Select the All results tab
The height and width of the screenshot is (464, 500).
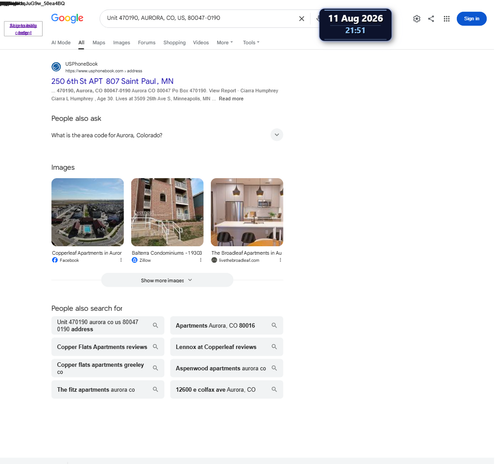(81, 43)
